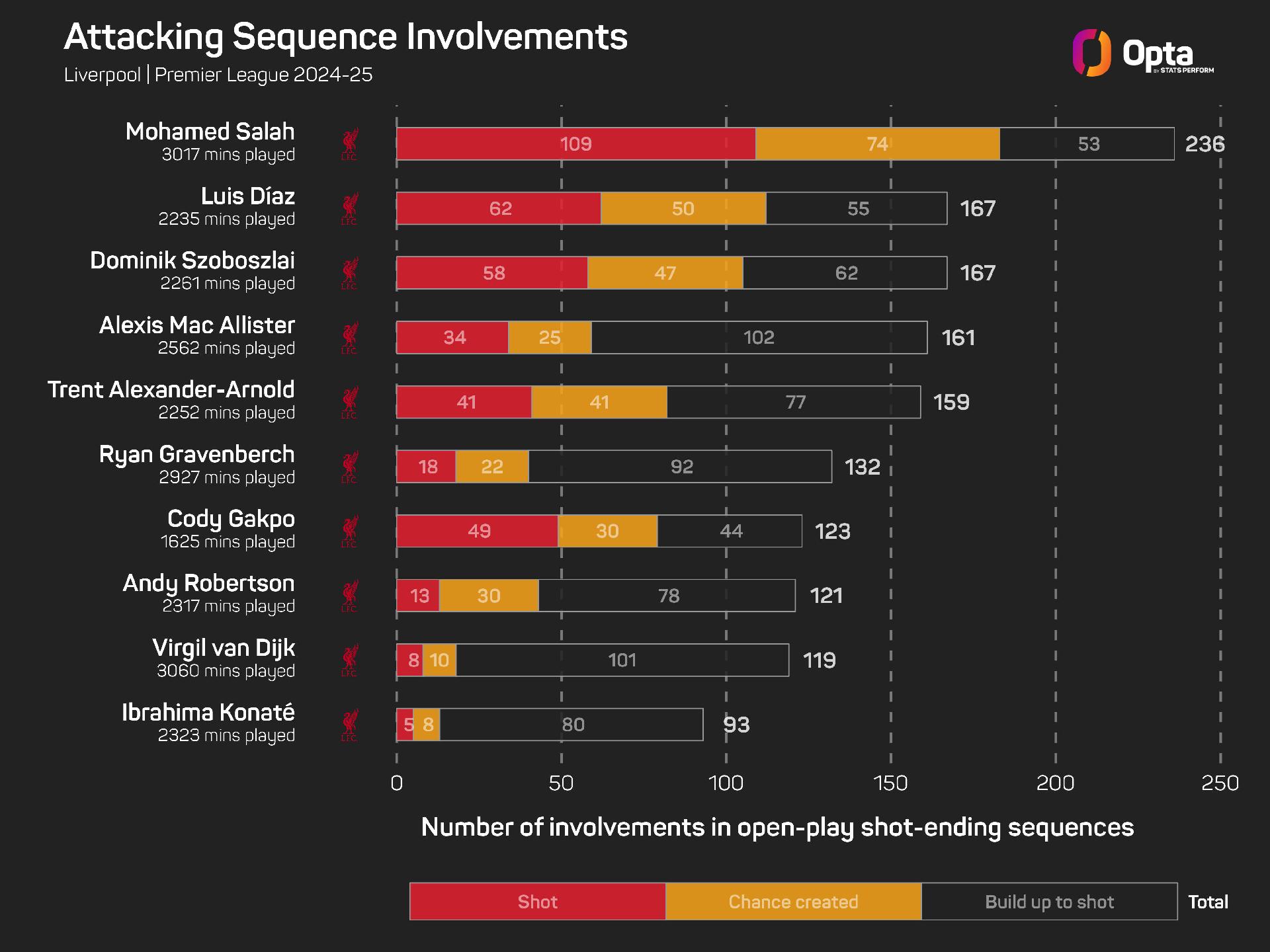Click Mac Allister's 102 build-up bar segment
The image size is (1270, 952).
(x=759, y=338)
